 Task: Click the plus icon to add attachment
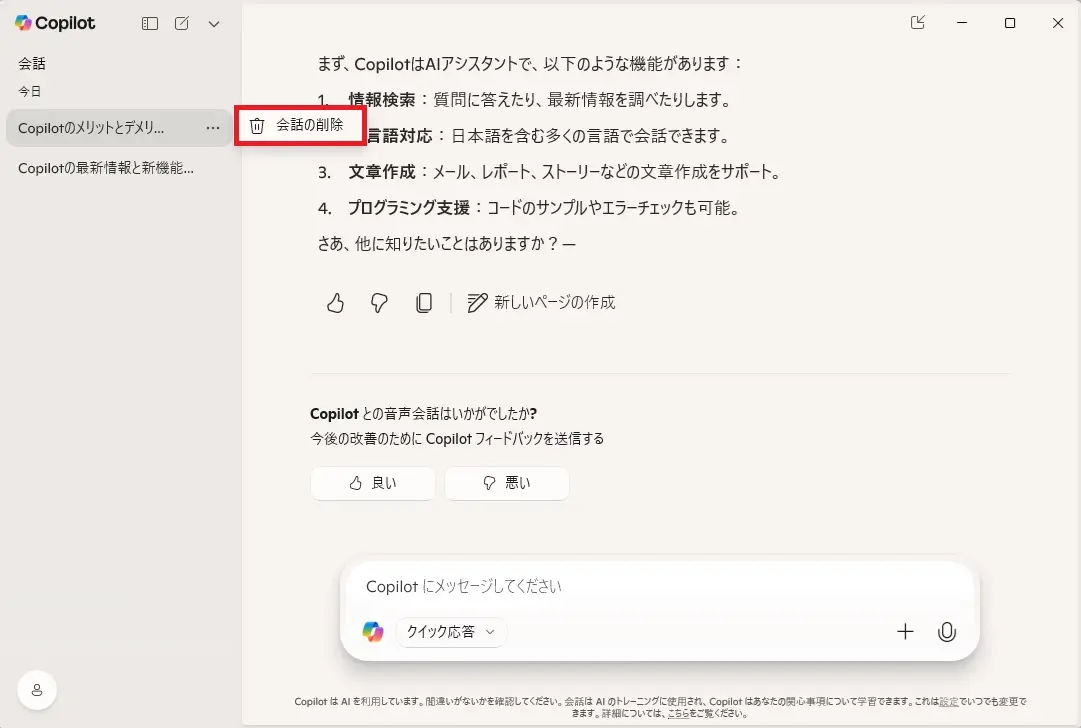(905, 631)
